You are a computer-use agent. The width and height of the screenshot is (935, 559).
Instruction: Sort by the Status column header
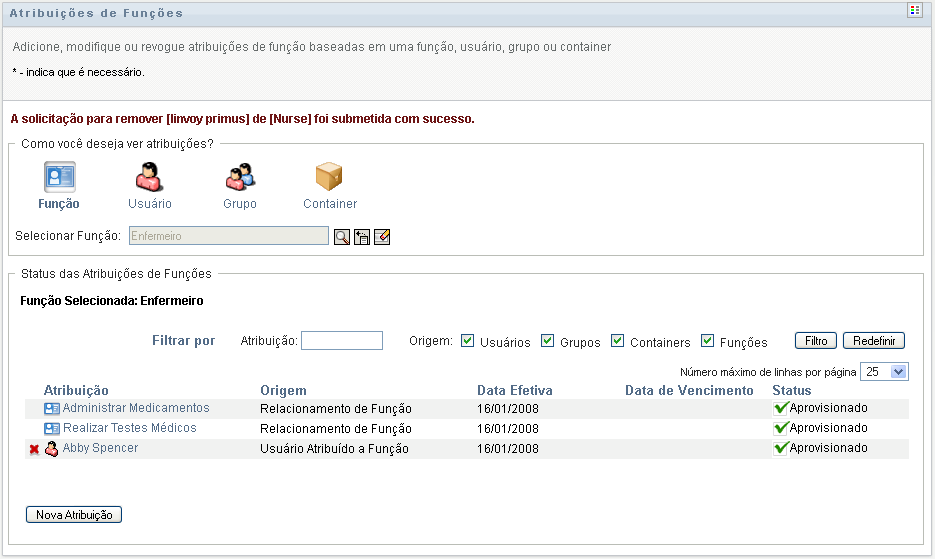coord(792,390)
